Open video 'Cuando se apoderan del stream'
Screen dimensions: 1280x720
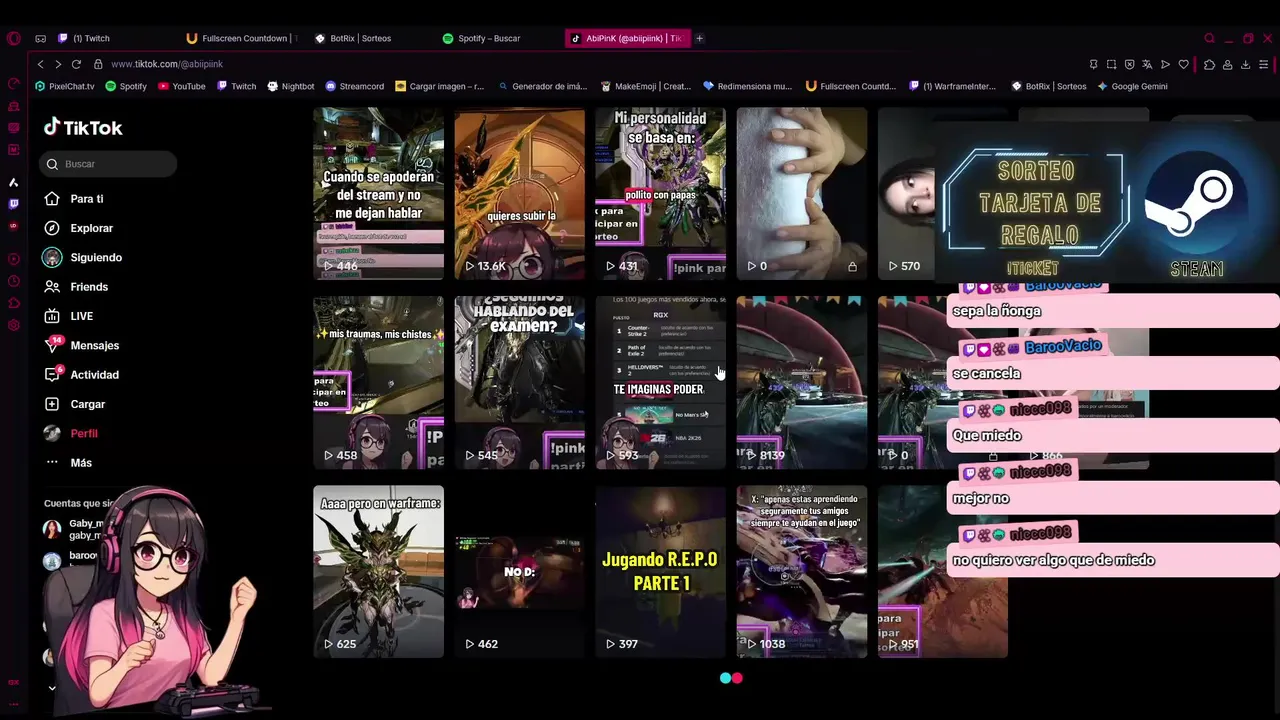click(x=378, y=193)
